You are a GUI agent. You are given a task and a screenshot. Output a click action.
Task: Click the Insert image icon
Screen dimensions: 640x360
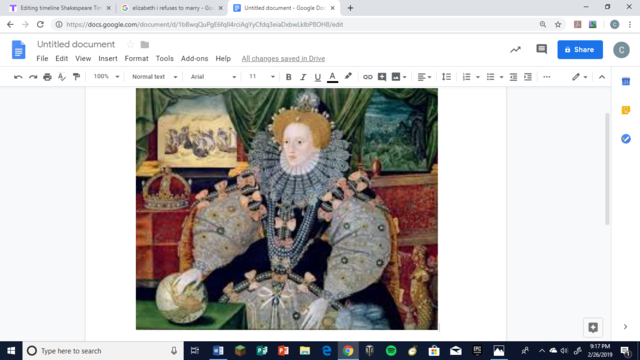coord(396,77)
